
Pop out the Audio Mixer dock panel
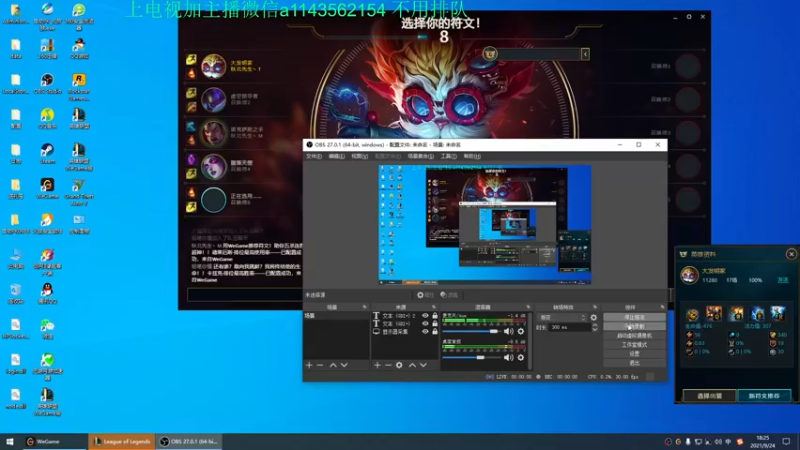coord(528,307)
